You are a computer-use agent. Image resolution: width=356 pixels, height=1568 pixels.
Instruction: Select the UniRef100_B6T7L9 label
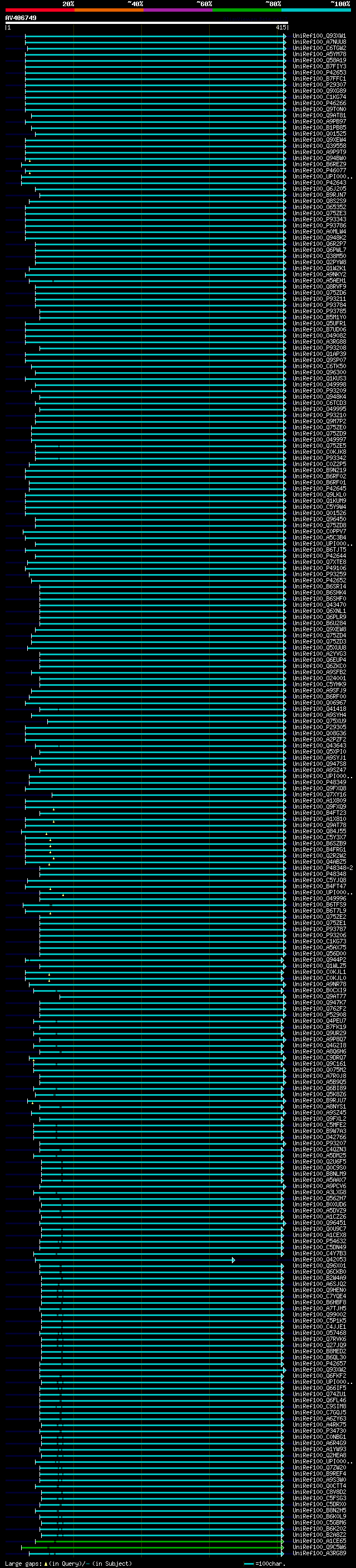tap(319, 911)
